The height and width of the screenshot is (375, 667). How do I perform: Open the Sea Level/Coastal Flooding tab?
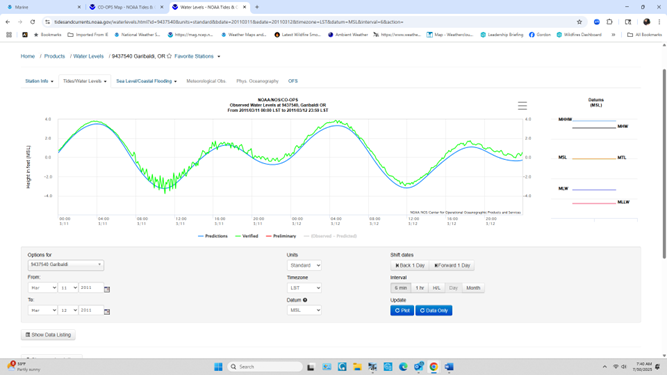click(x=146, y=81)
